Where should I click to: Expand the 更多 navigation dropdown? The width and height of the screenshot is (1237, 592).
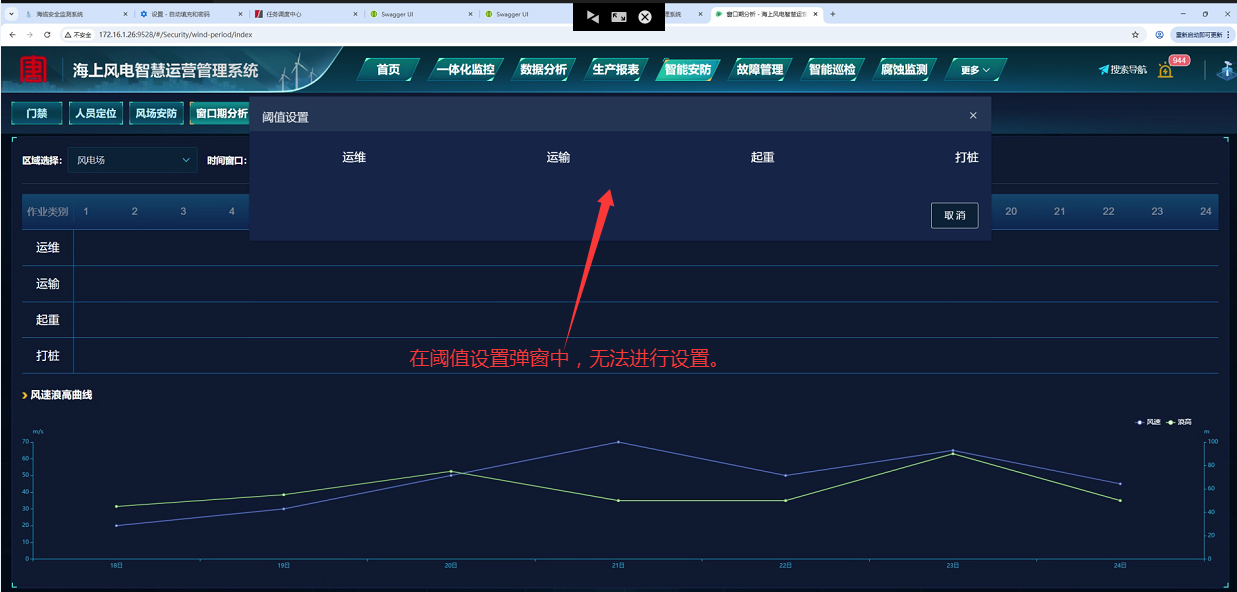[975, 70]
